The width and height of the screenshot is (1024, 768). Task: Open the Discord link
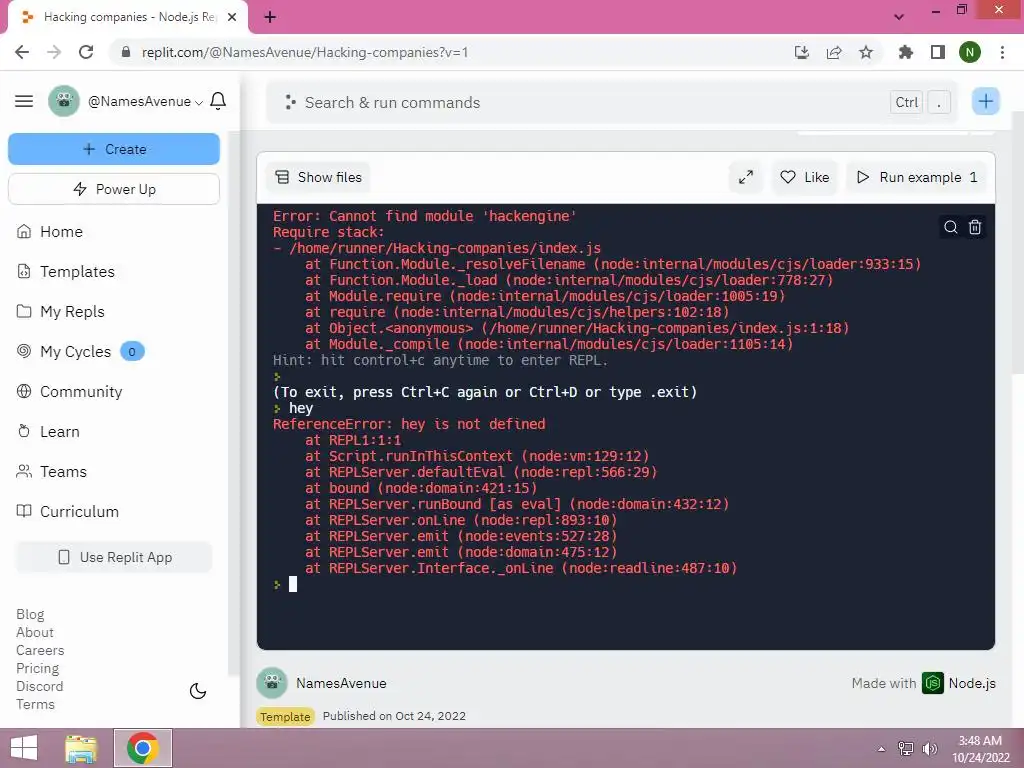point(39,686)
